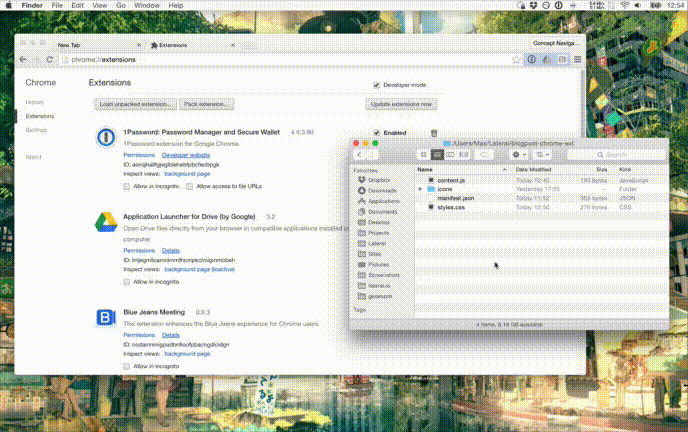Click the 1Password extension logo

click(106, 137)
